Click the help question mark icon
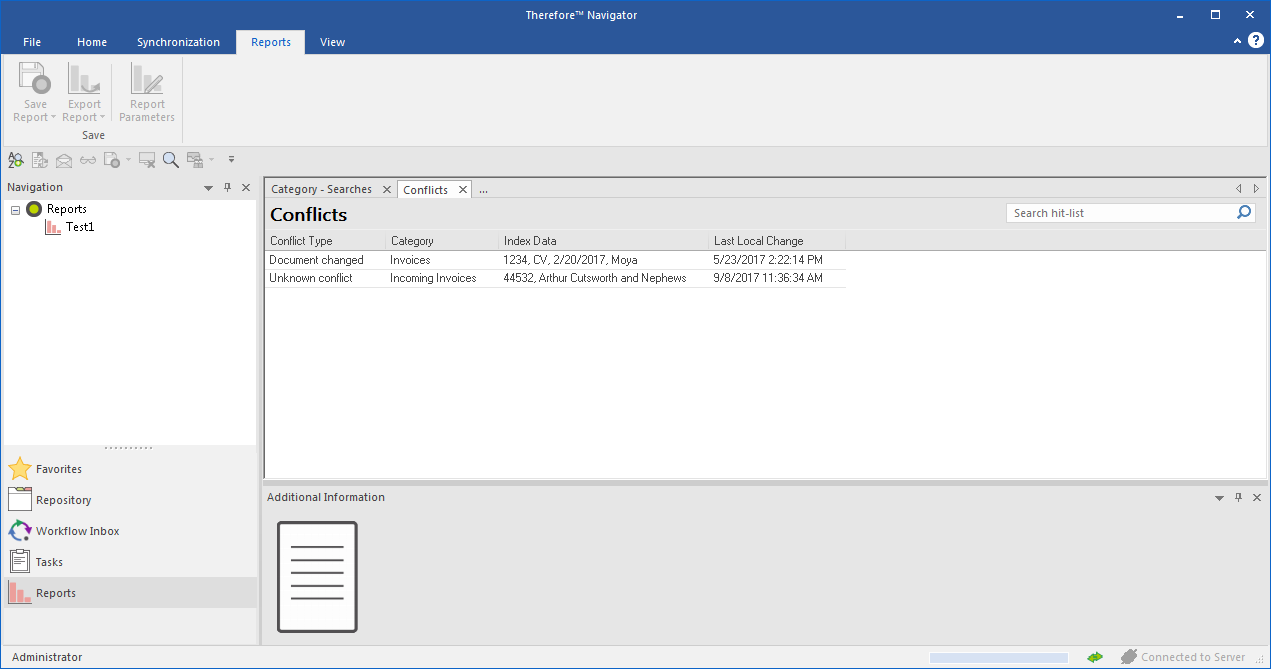1272x670 pixels. tap(1256, 41)
